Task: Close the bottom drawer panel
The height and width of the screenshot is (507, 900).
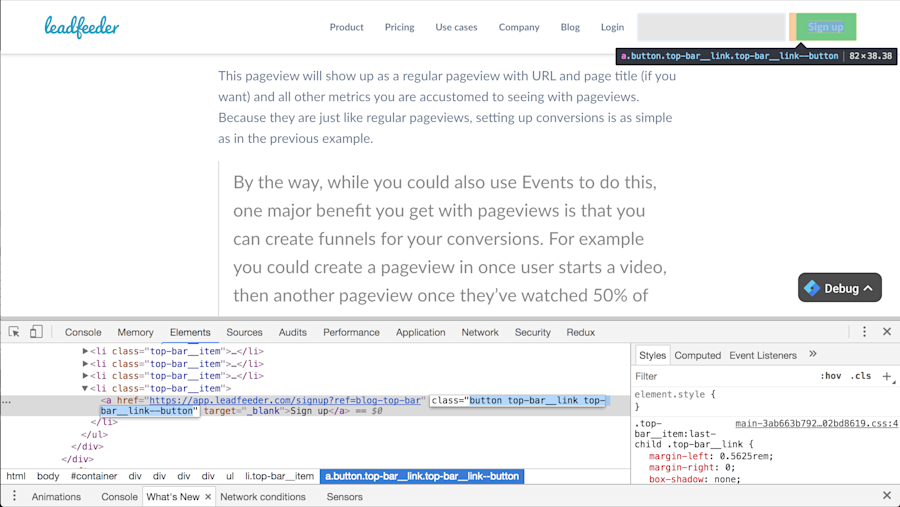Action: 887,495
